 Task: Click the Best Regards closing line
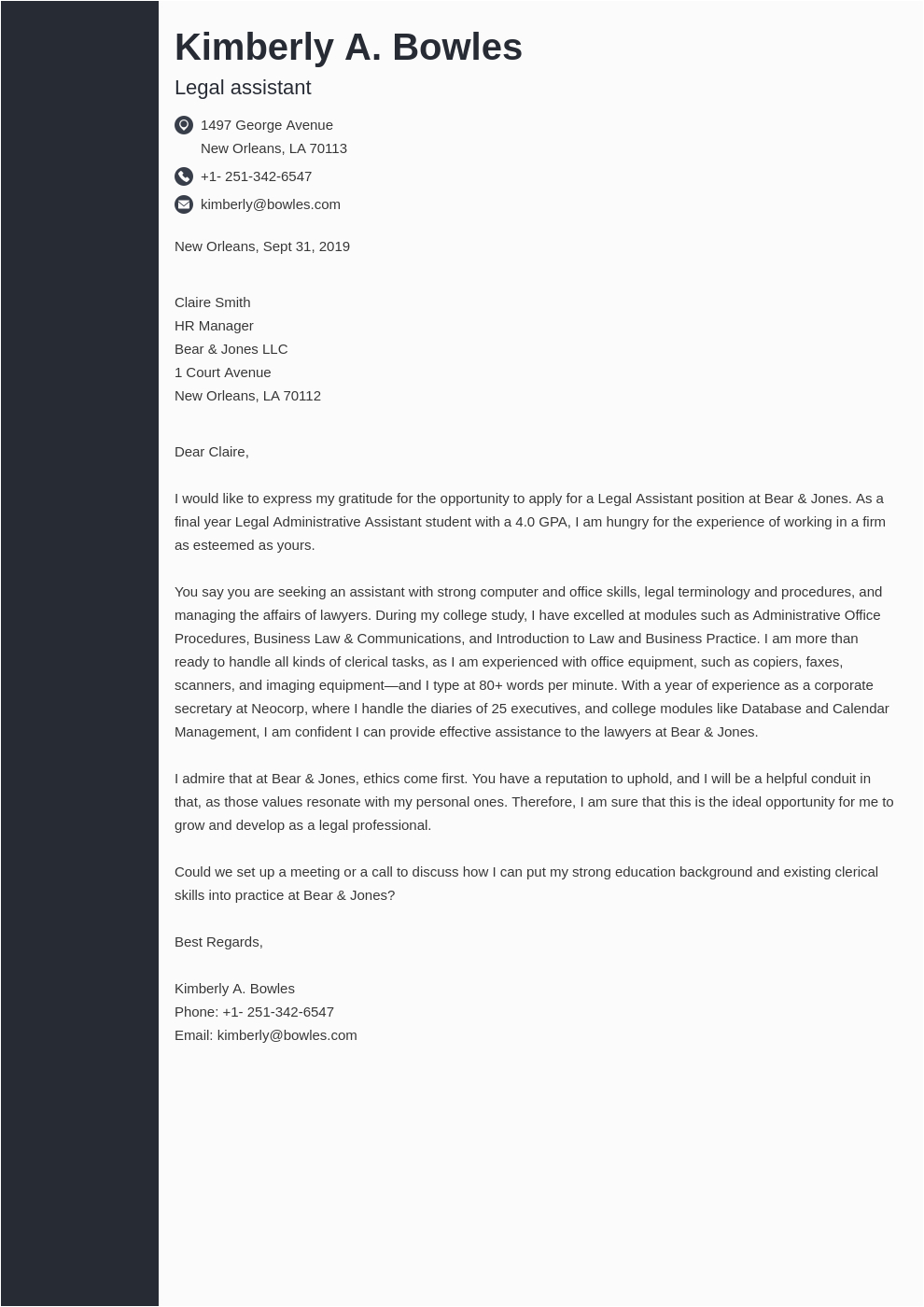pos(218,942)
